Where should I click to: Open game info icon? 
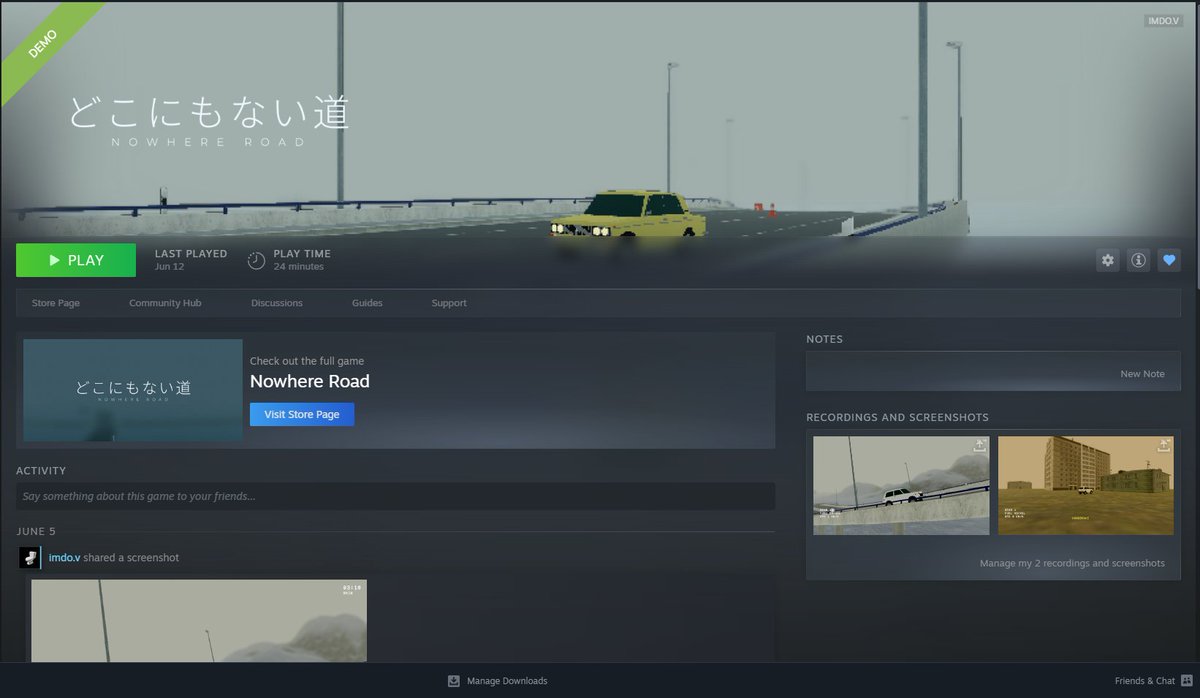pos(1138,260)
